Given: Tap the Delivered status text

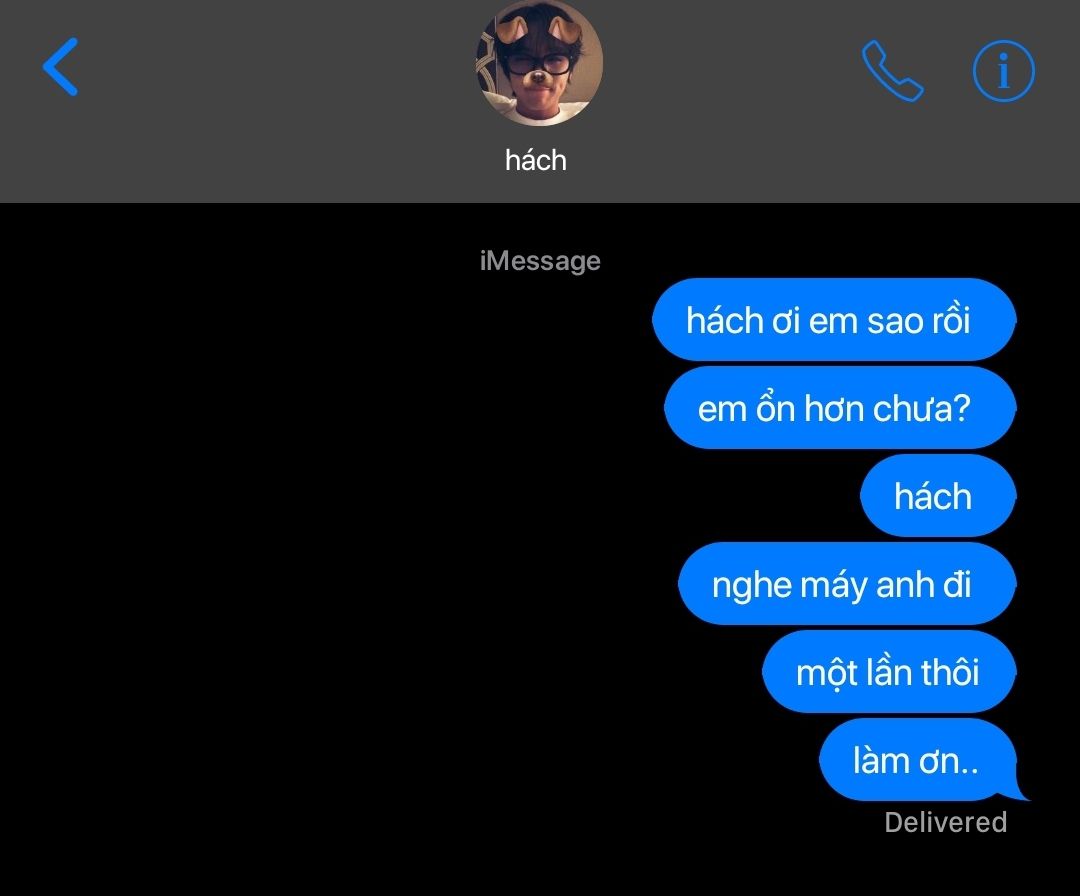Looking at the screenshot, I should click(946, 822).
